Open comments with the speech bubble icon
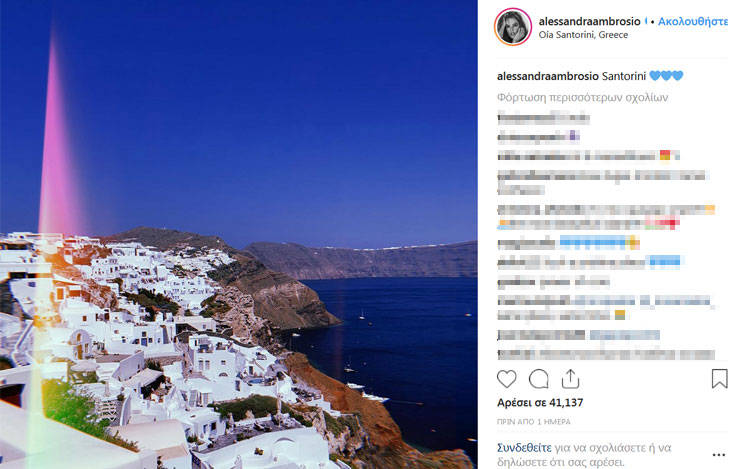 (x=539, y=379)
